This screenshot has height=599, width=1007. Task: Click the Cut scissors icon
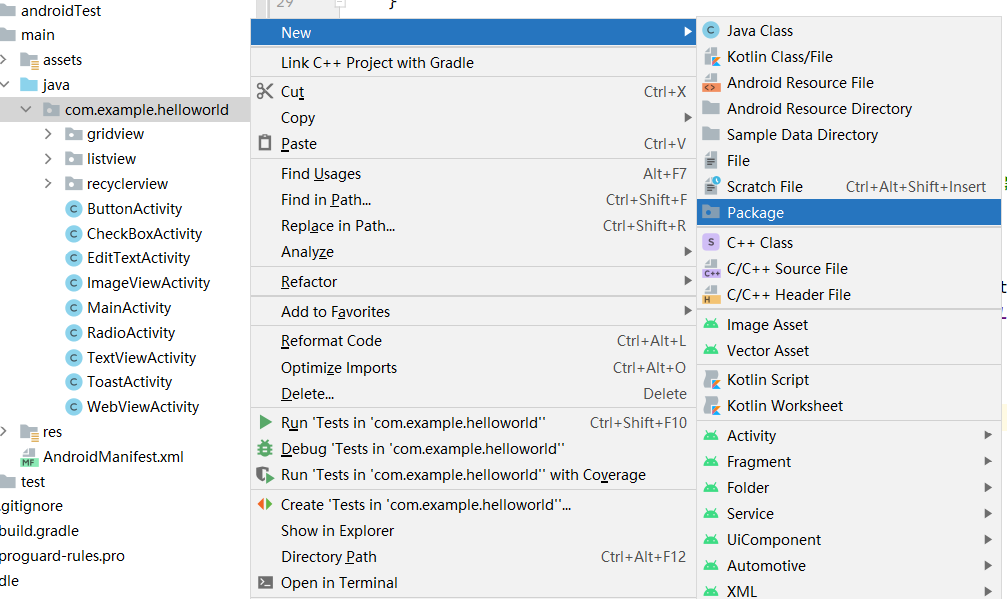click(265, 92)
